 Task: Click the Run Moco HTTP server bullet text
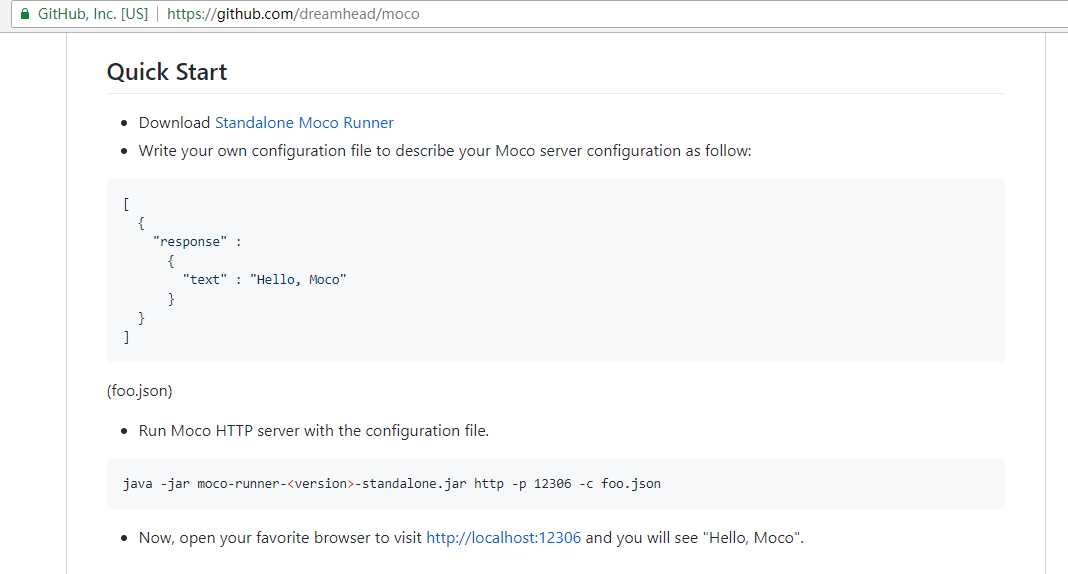pos(314,431)
